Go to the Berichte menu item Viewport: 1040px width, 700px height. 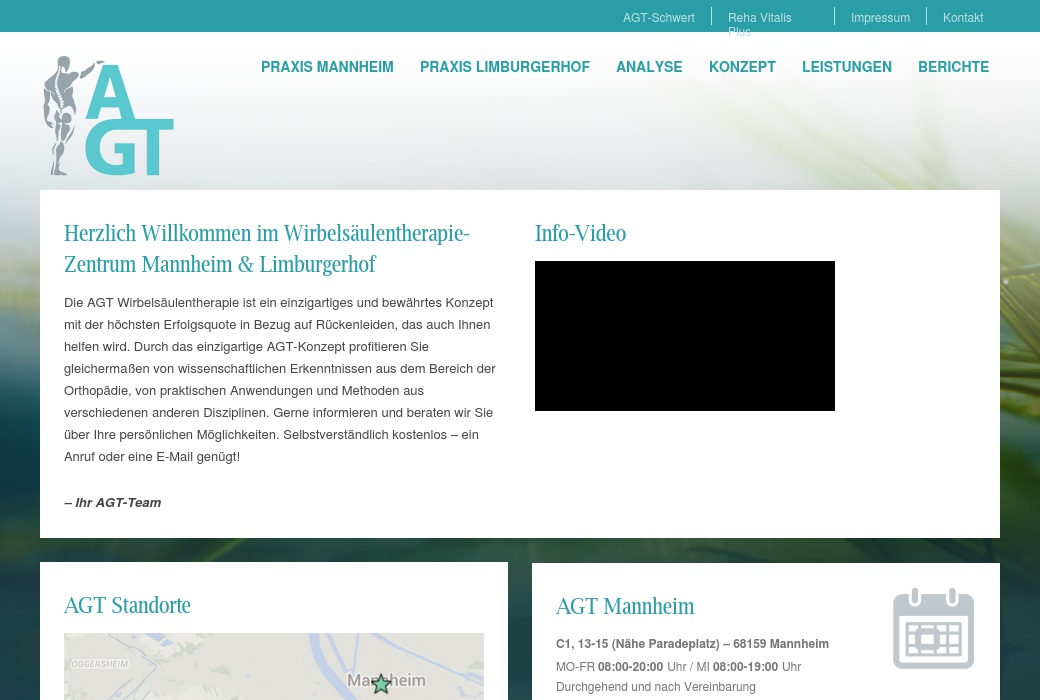tap(953, 67)
